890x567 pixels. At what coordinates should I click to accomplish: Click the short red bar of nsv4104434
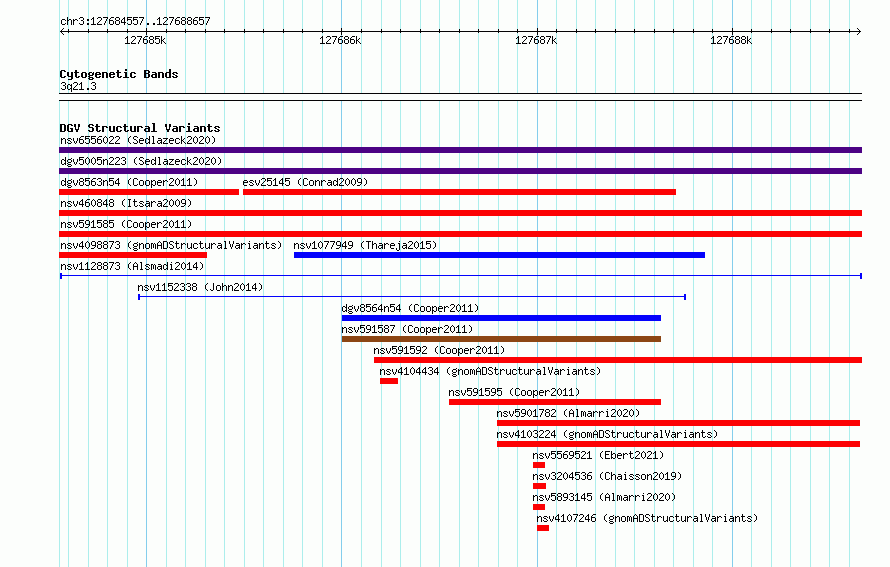point(389,381)
